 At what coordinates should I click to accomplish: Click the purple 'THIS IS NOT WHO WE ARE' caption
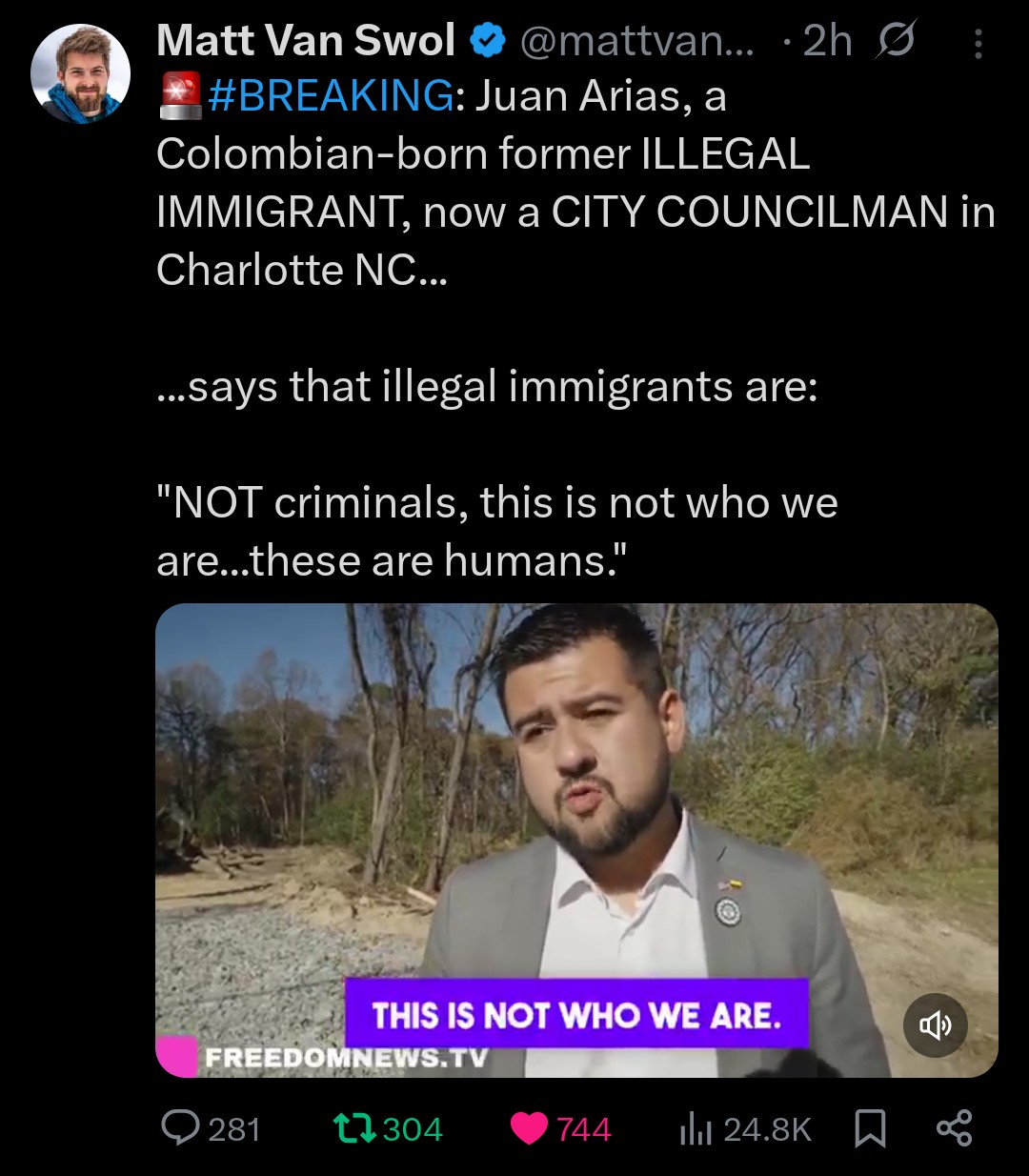[576, 1014]
